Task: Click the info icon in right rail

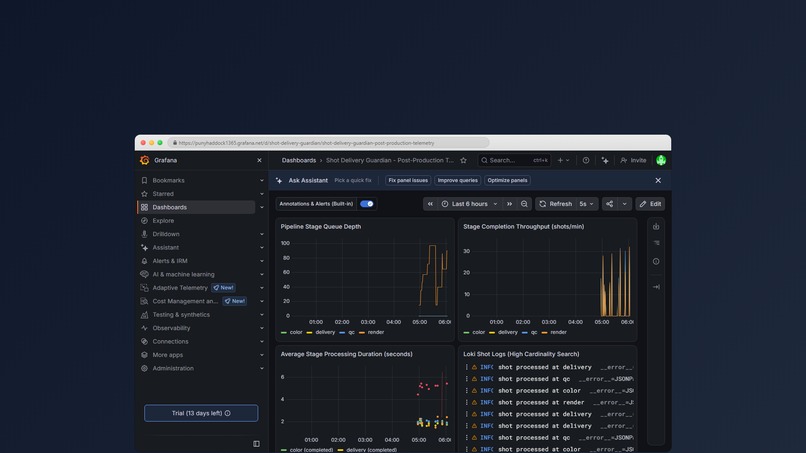Action: 656,261
